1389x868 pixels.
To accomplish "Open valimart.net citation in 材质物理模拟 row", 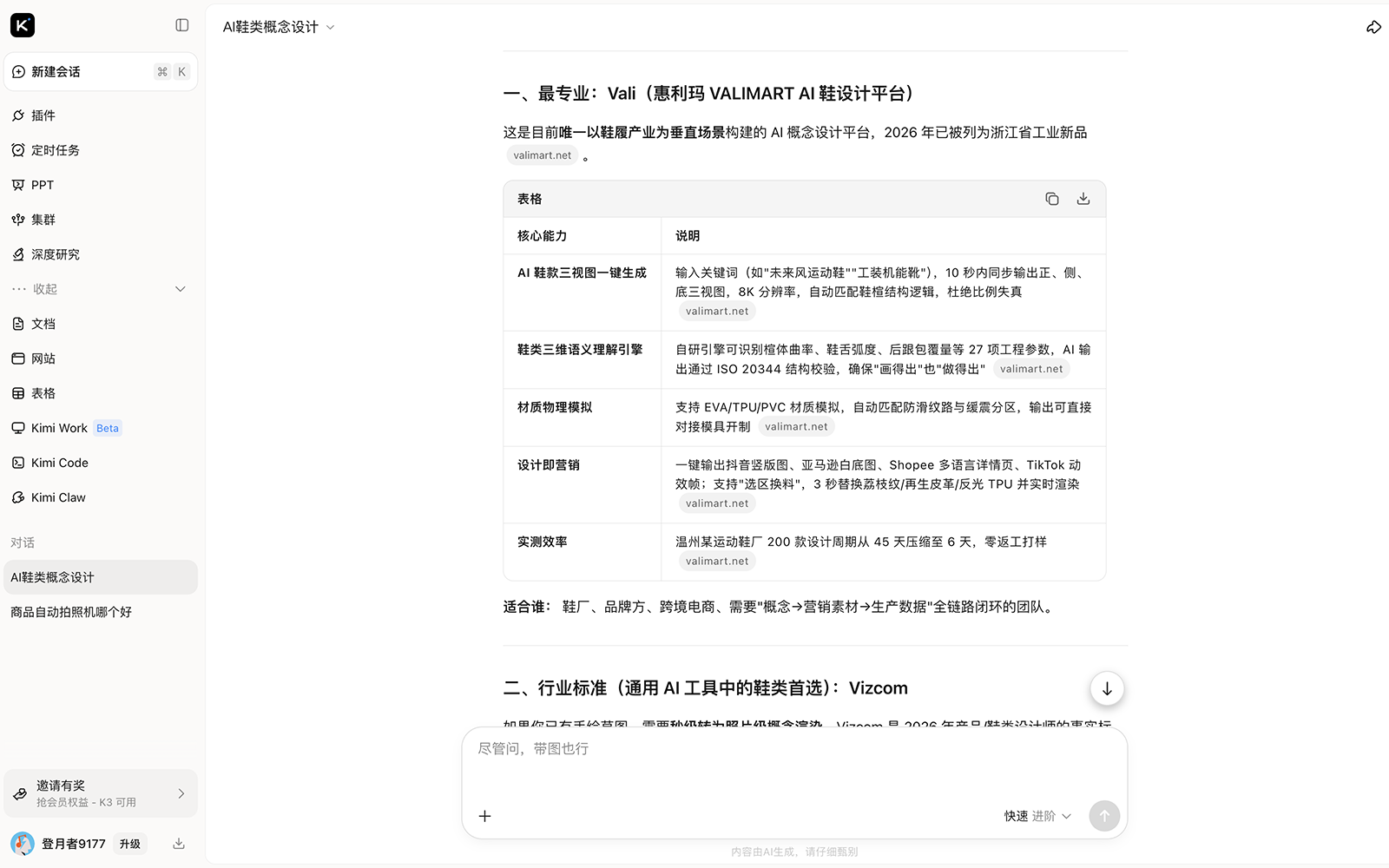I will 796,426.
